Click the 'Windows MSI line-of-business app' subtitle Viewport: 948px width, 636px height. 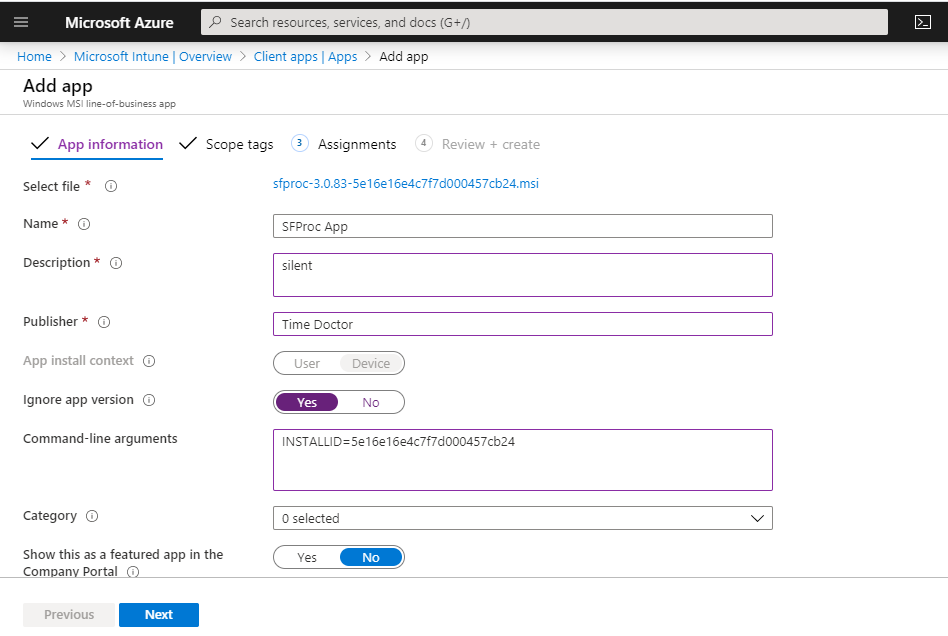click(99, 104)
